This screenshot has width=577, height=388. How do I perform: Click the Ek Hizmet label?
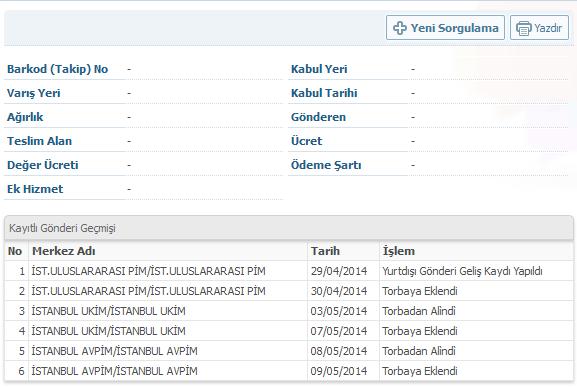tap(35, 189)
